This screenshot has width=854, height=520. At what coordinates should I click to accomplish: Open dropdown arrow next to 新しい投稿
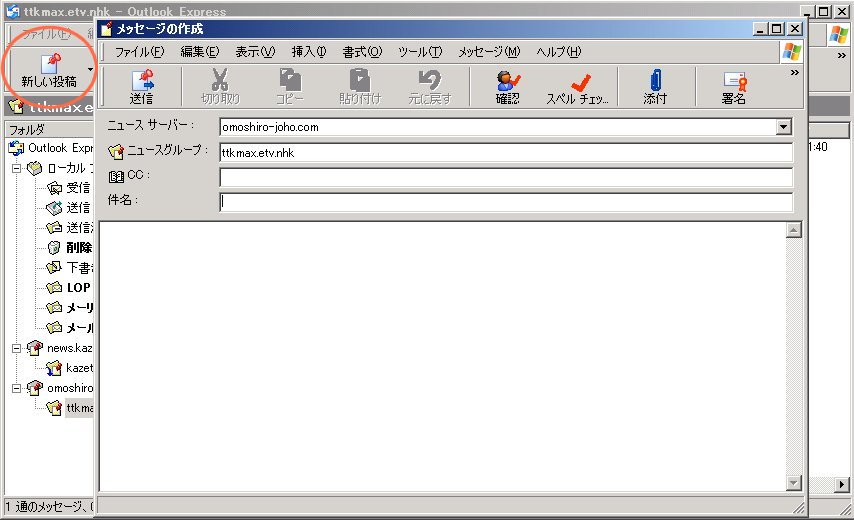pos(90,70)
